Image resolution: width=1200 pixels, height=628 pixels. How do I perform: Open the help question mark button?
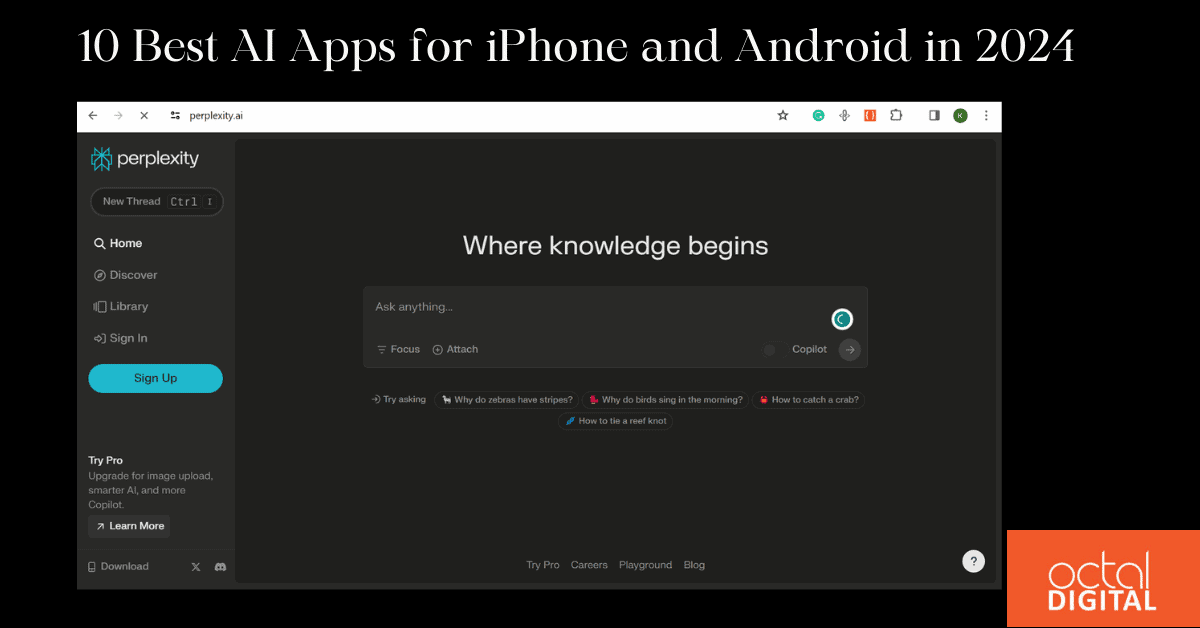[973, 561]
